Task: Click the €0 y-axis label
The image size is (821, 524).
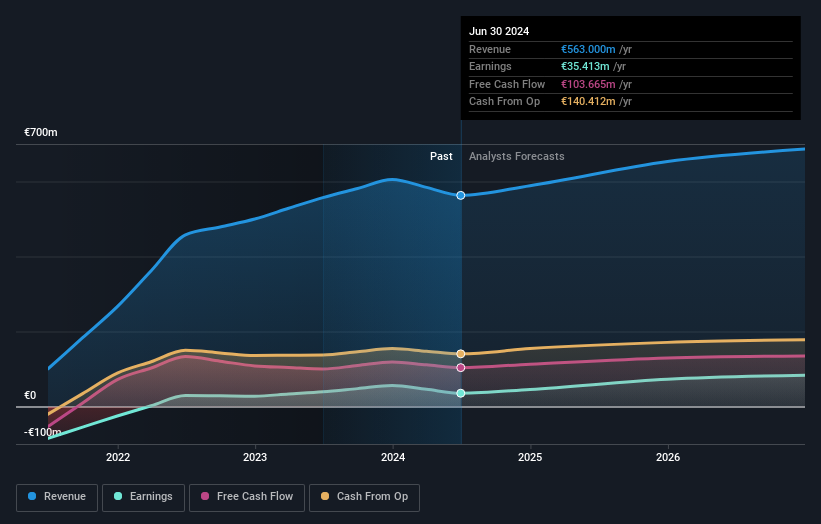Action: 30,395
